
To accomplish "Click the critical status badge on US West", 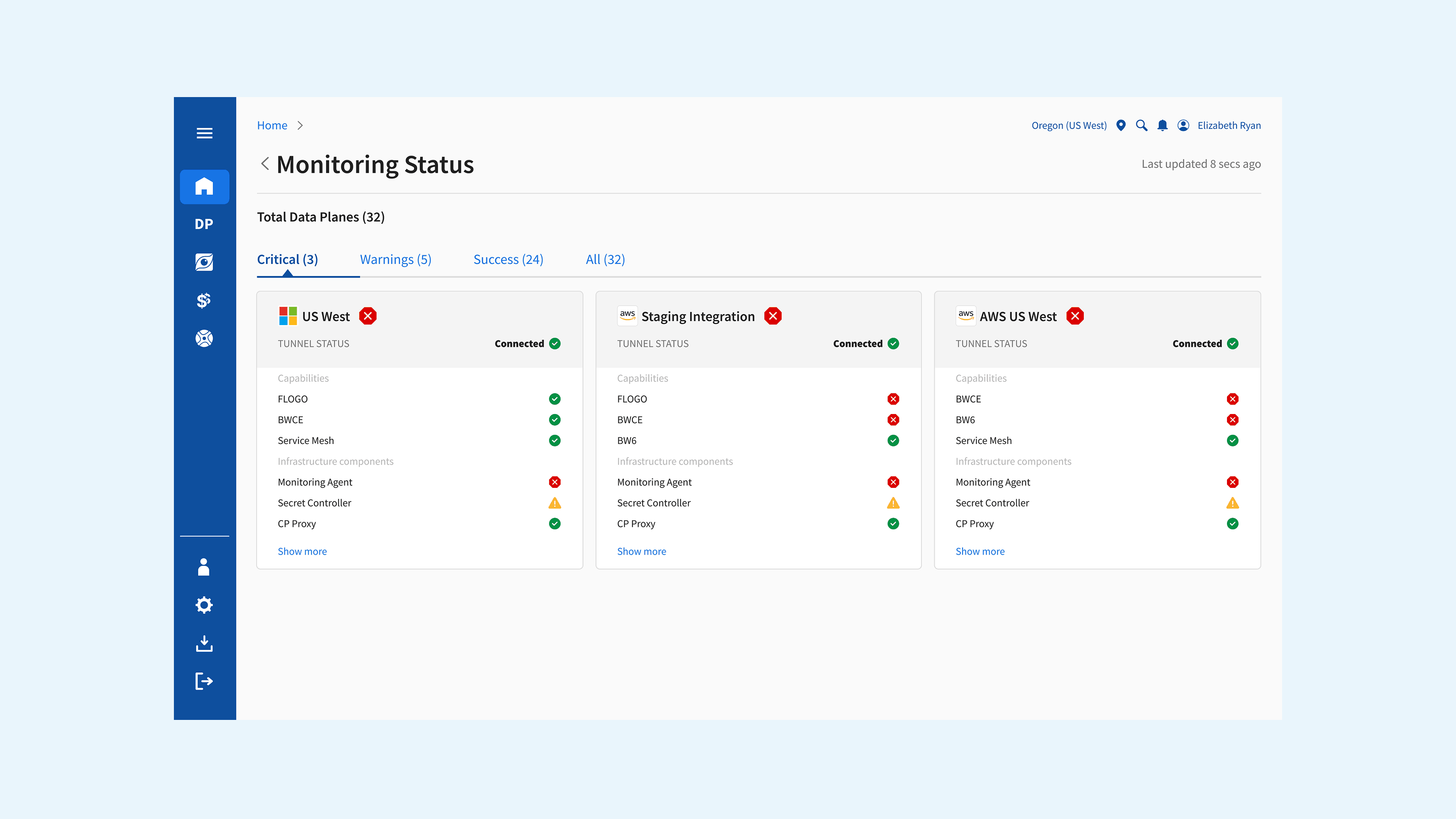I will (368, 316).
